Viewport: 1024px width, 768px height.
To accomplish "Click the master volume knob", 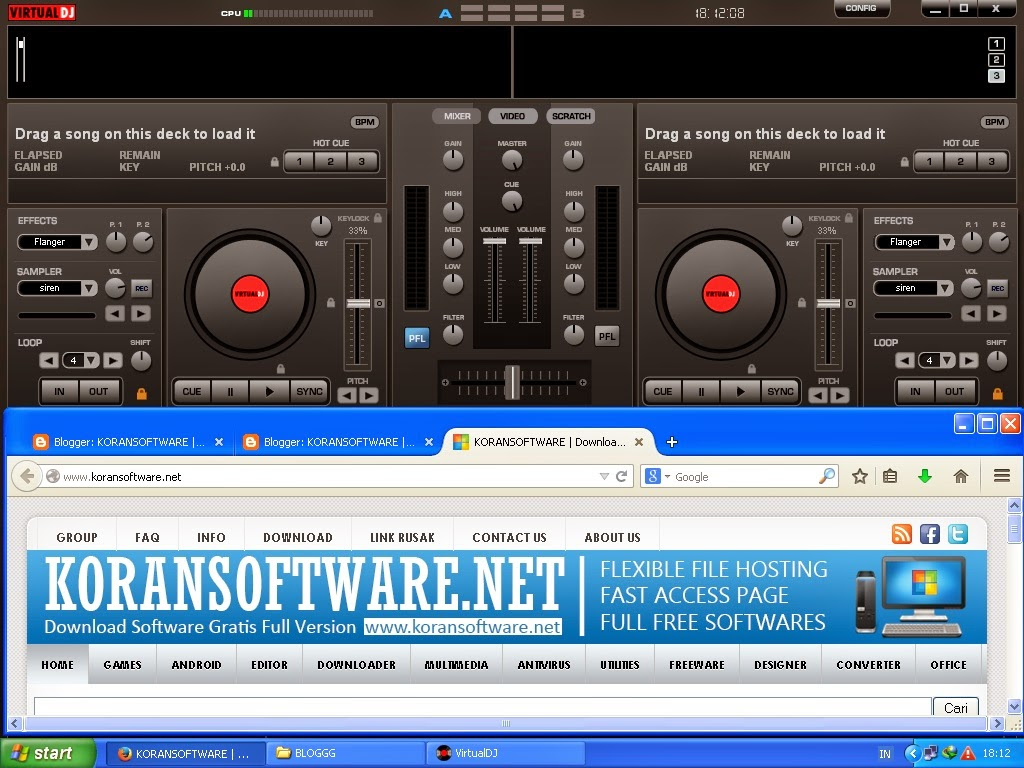I will click(x=512, y=159).
